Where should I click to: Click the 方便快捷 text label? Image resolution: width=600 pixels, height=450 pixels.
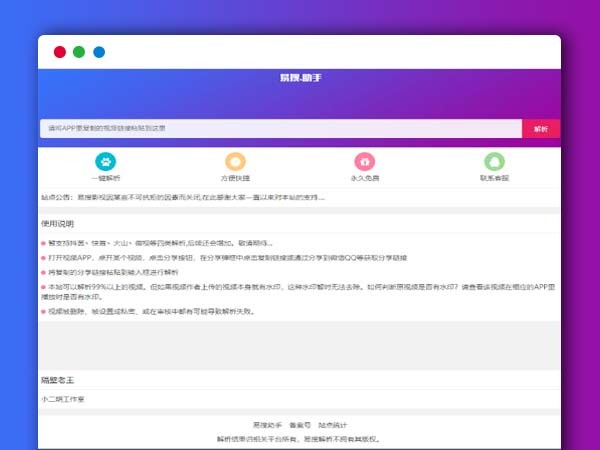235,178
